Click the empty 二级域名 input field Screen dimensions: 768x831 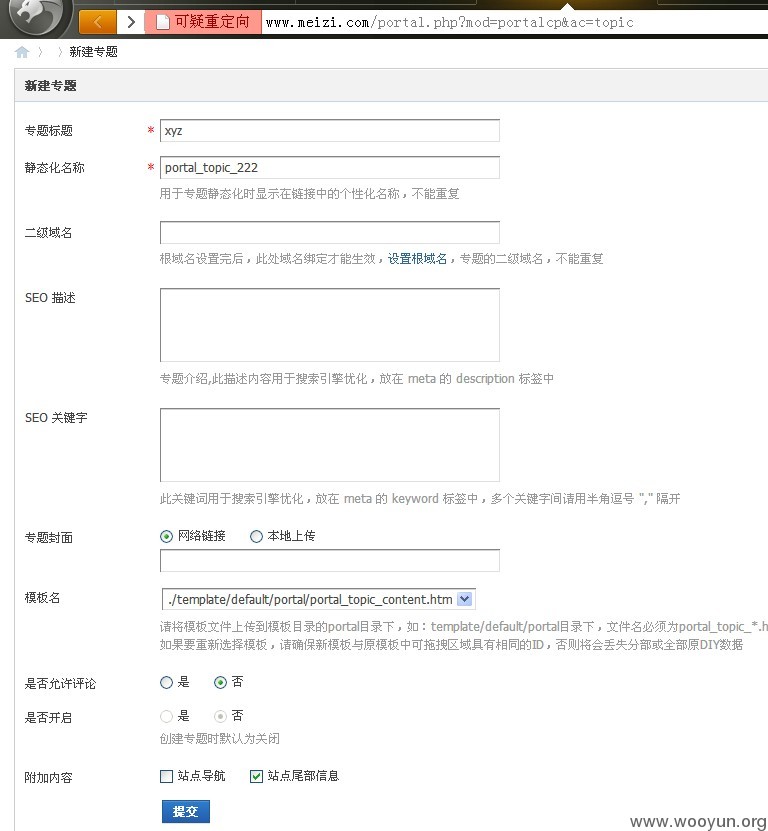coord(330,233)
